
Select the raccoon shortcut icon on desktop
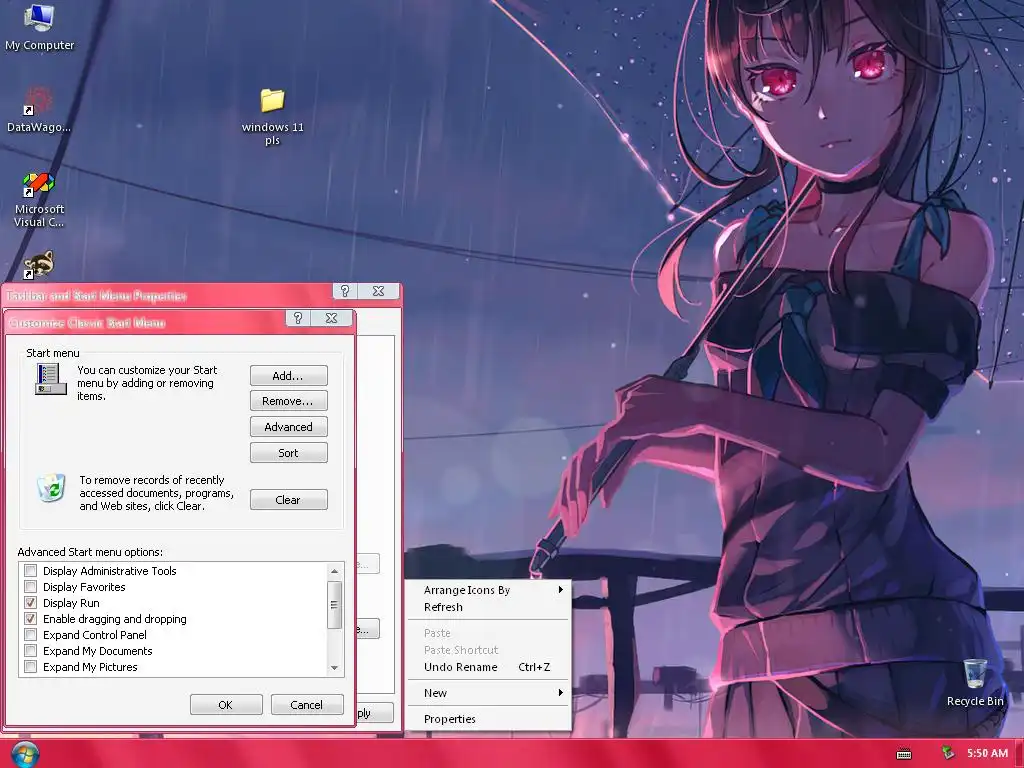39,264
